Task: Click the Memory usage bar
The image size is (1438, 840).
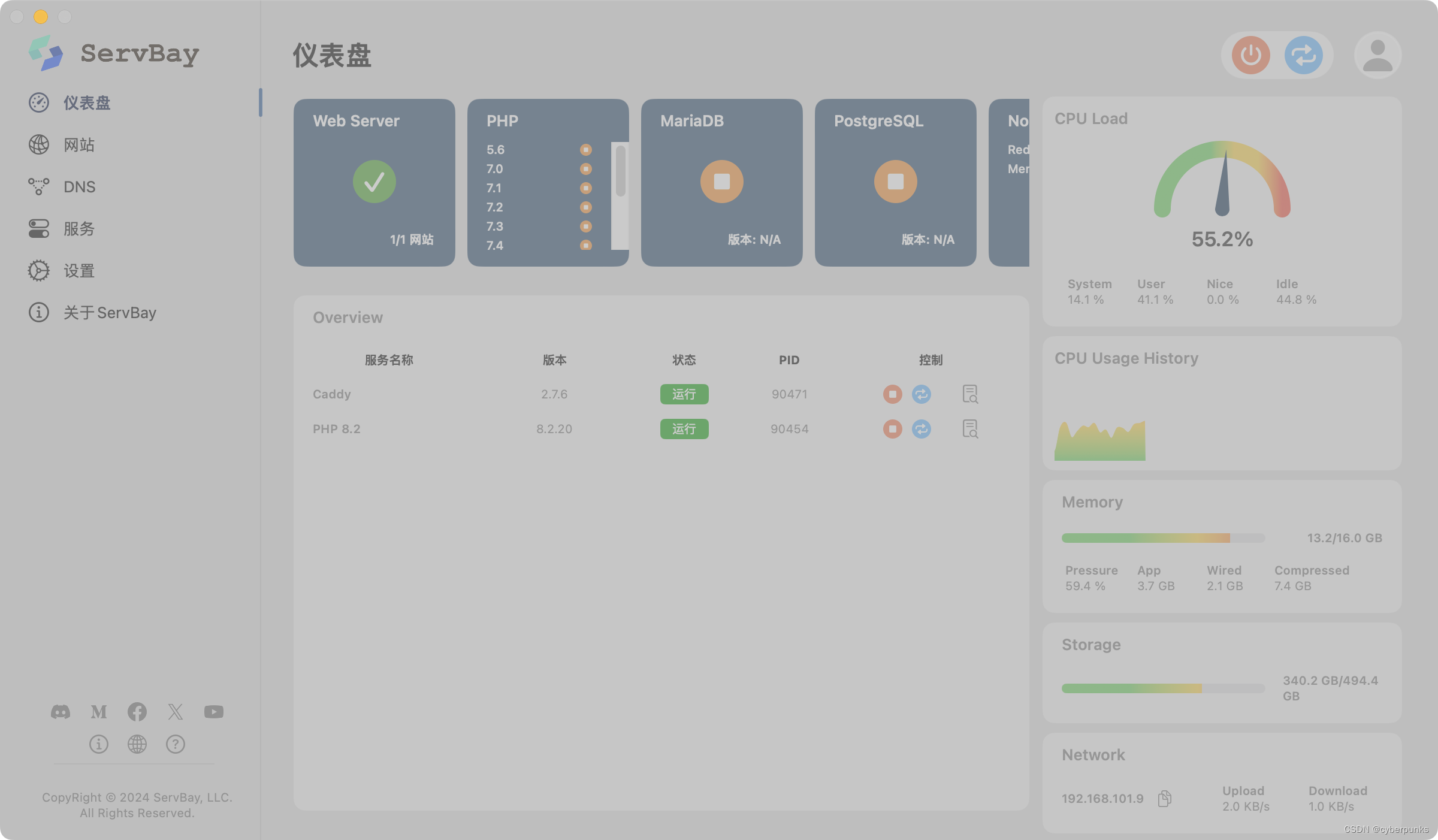Action: [1163, 538]
